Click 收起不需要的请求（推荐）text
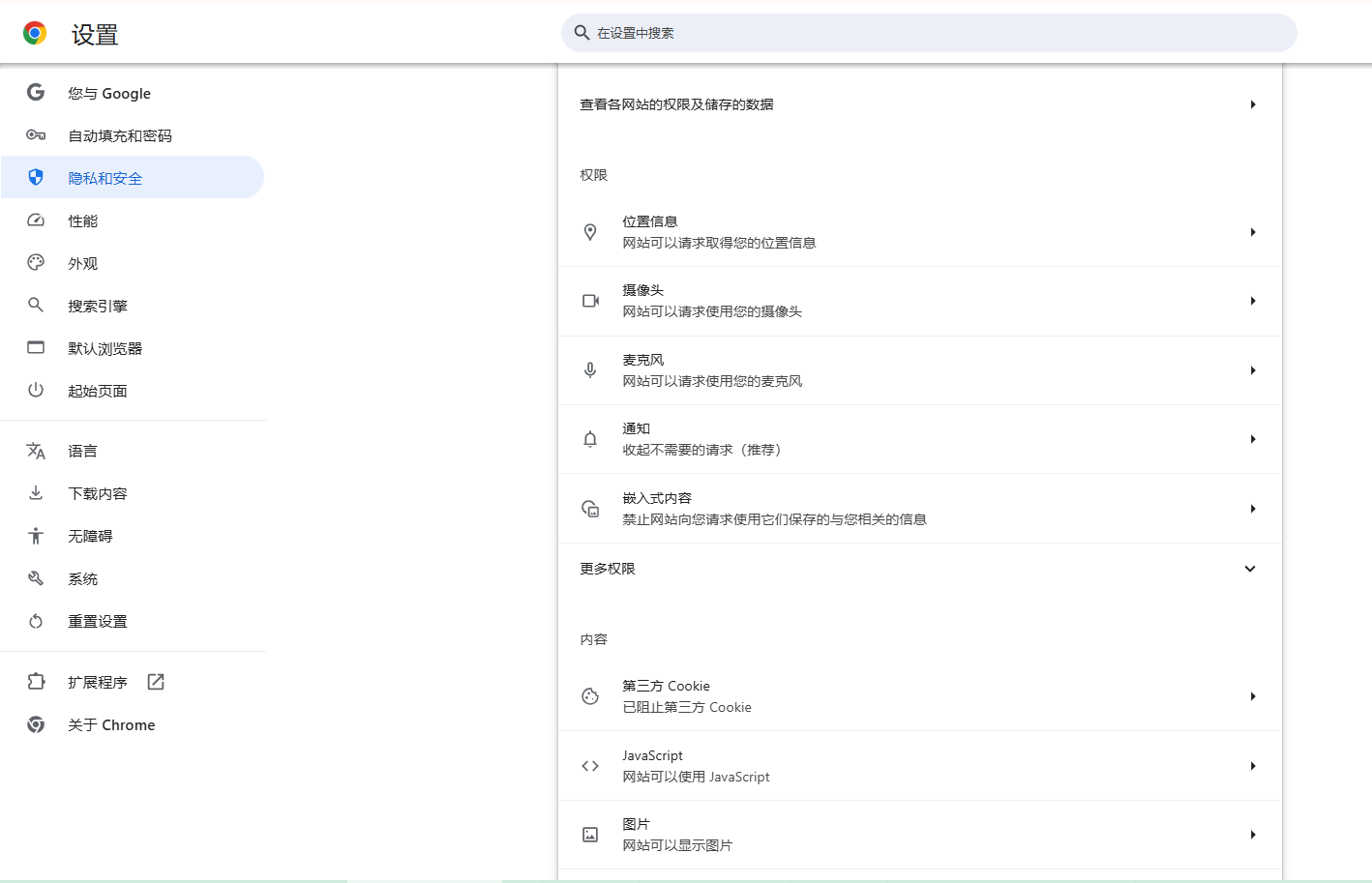 [702, 450]
